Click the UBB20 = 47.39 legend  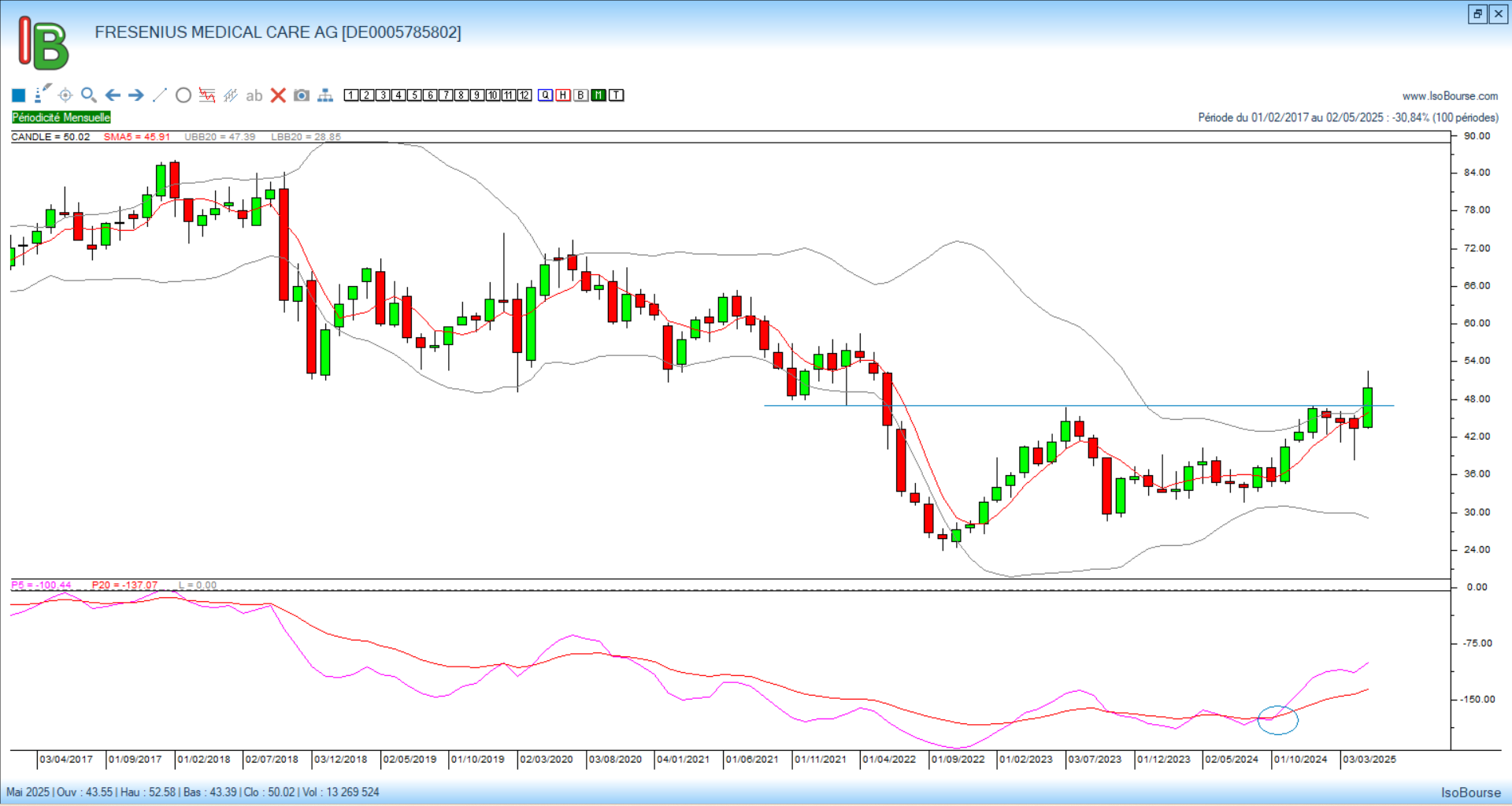(220, 137)
